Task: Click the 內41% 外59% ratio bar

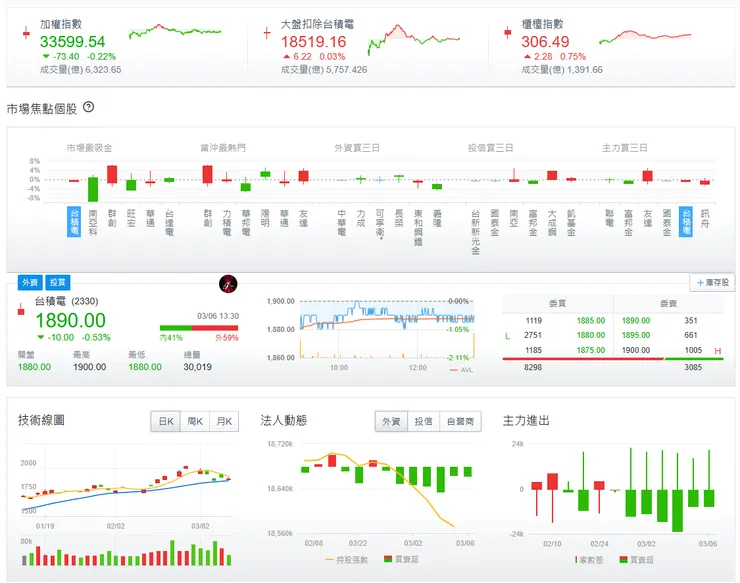Action: click(x=199, y=328)
